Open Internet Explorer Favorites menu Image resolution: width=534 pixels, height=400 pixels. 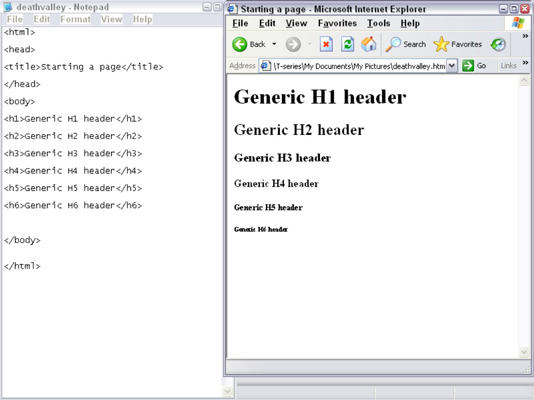(x=337, y=23)
